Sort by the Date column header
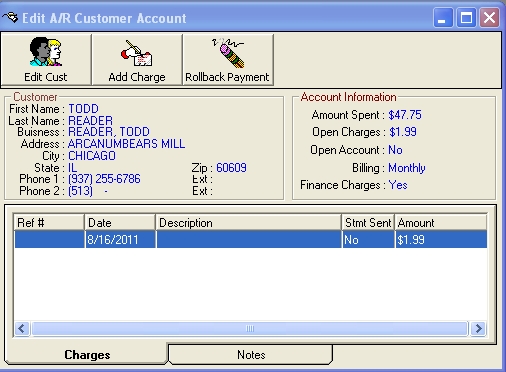 click(x=120, y=222)
